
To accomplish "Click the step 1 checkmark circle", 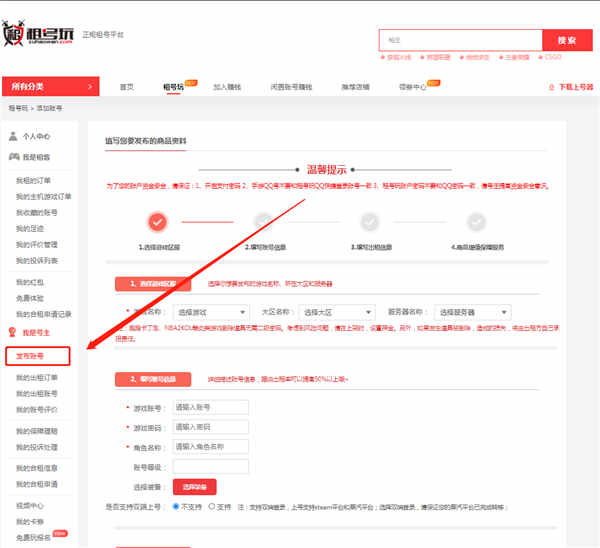I will coord(157,222).
